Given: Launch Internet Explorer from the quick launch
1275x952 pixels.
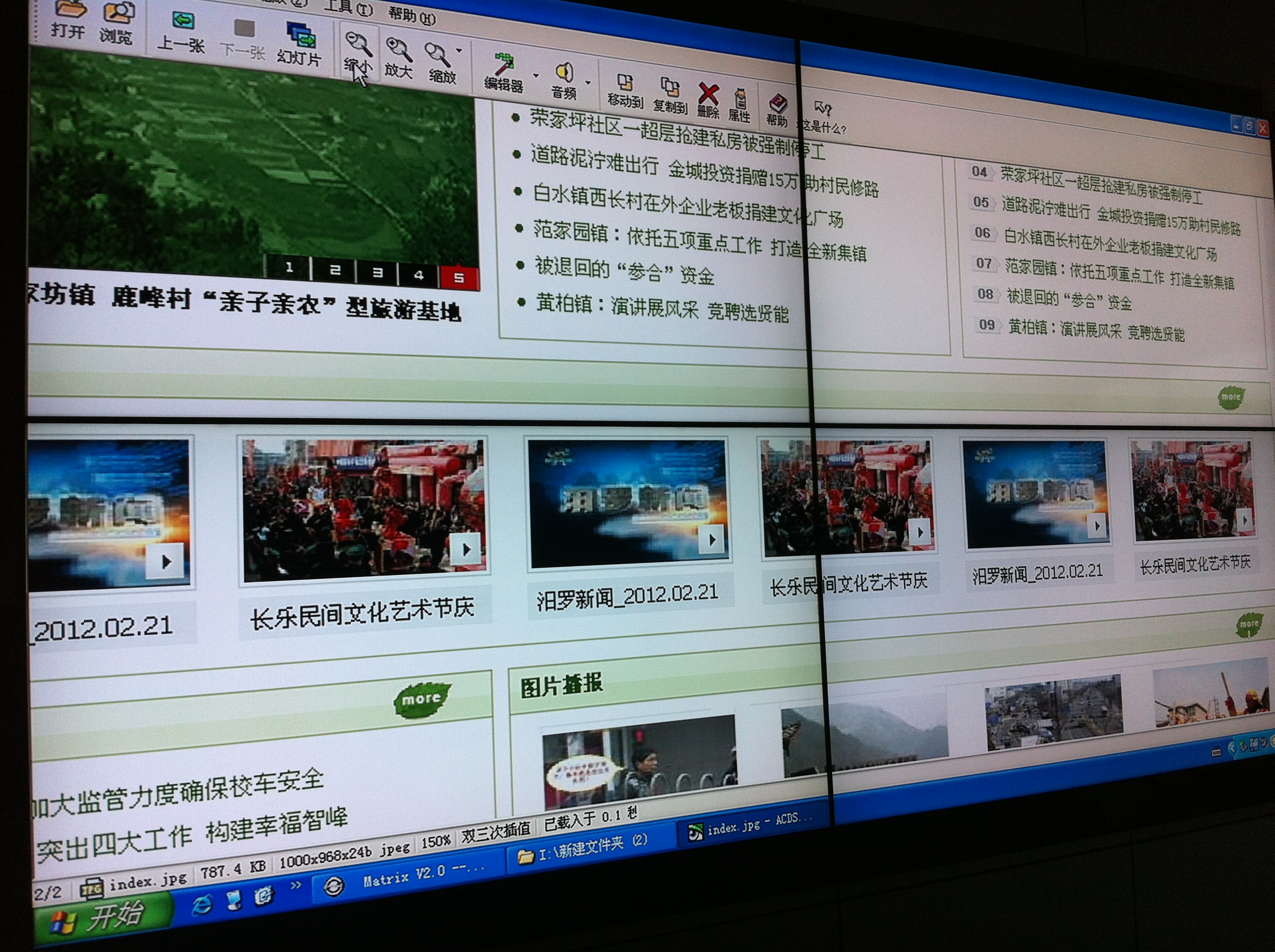Looking at the screenshot, I should pos(202,905).
